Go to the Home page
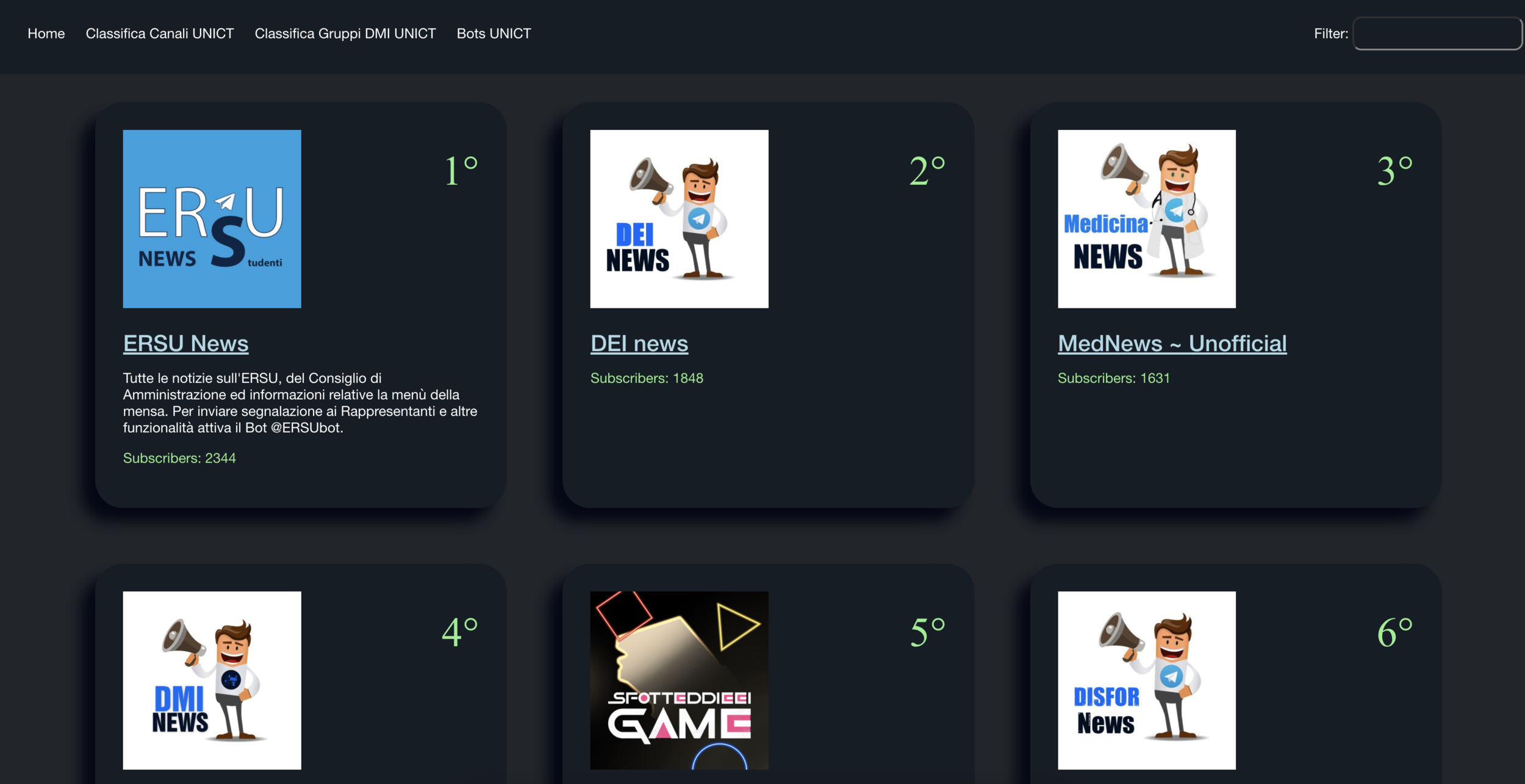Screen dimensions: 1525x784 pyautogui.click(x=46, y=34)
